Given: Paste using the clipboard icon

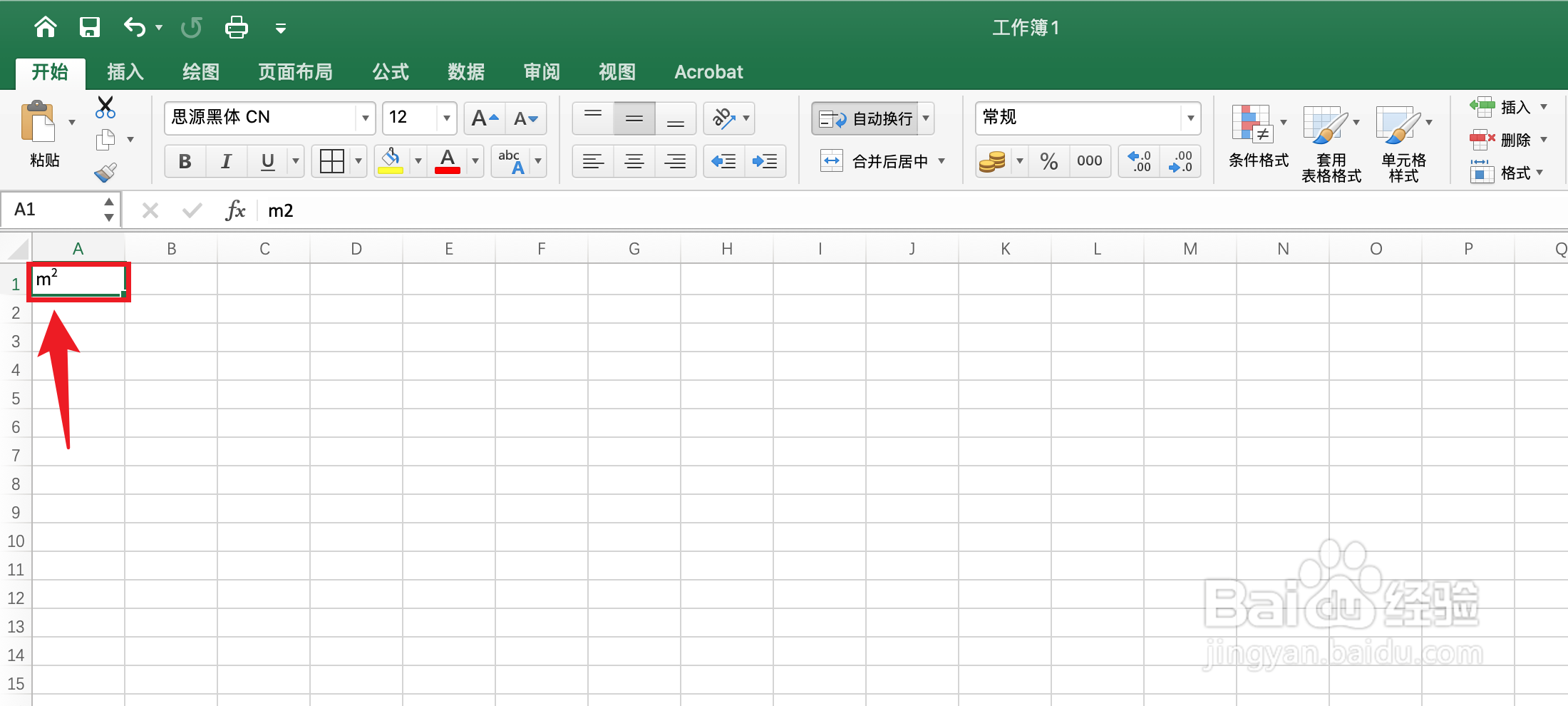Looking at the screenshot, I should click(x=39, y=122).
